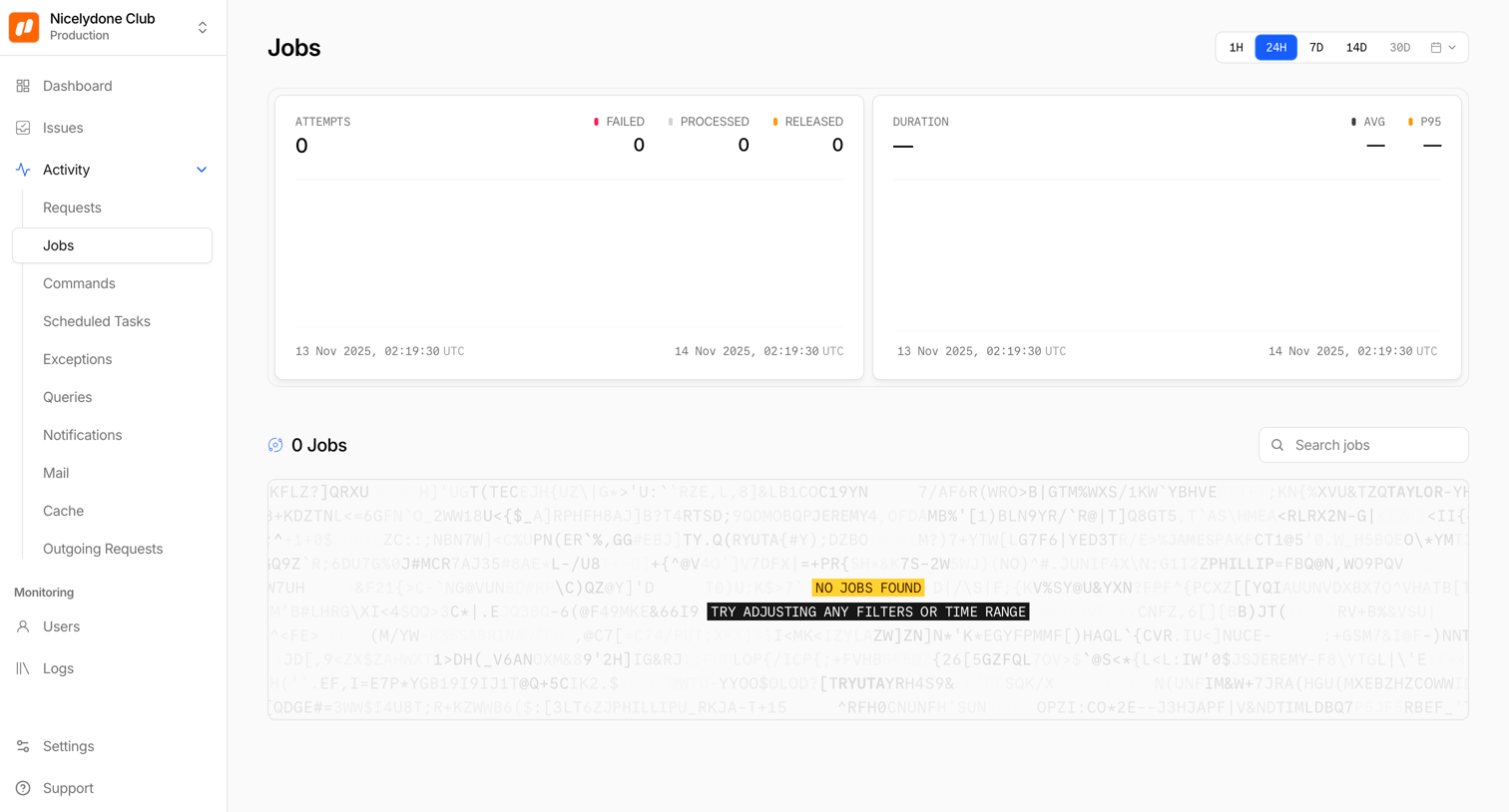Select the 14D time range
Image resolution: width=1509 pixels, height=812 pixels.
[x=1356, y=47]
